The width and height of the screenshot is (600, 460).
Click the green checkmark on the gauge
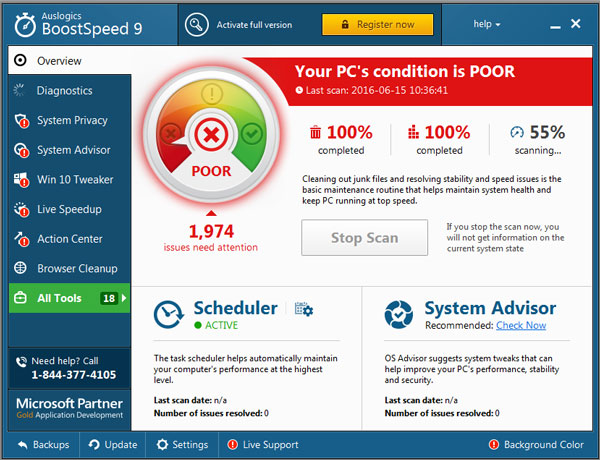click(251, 134)
